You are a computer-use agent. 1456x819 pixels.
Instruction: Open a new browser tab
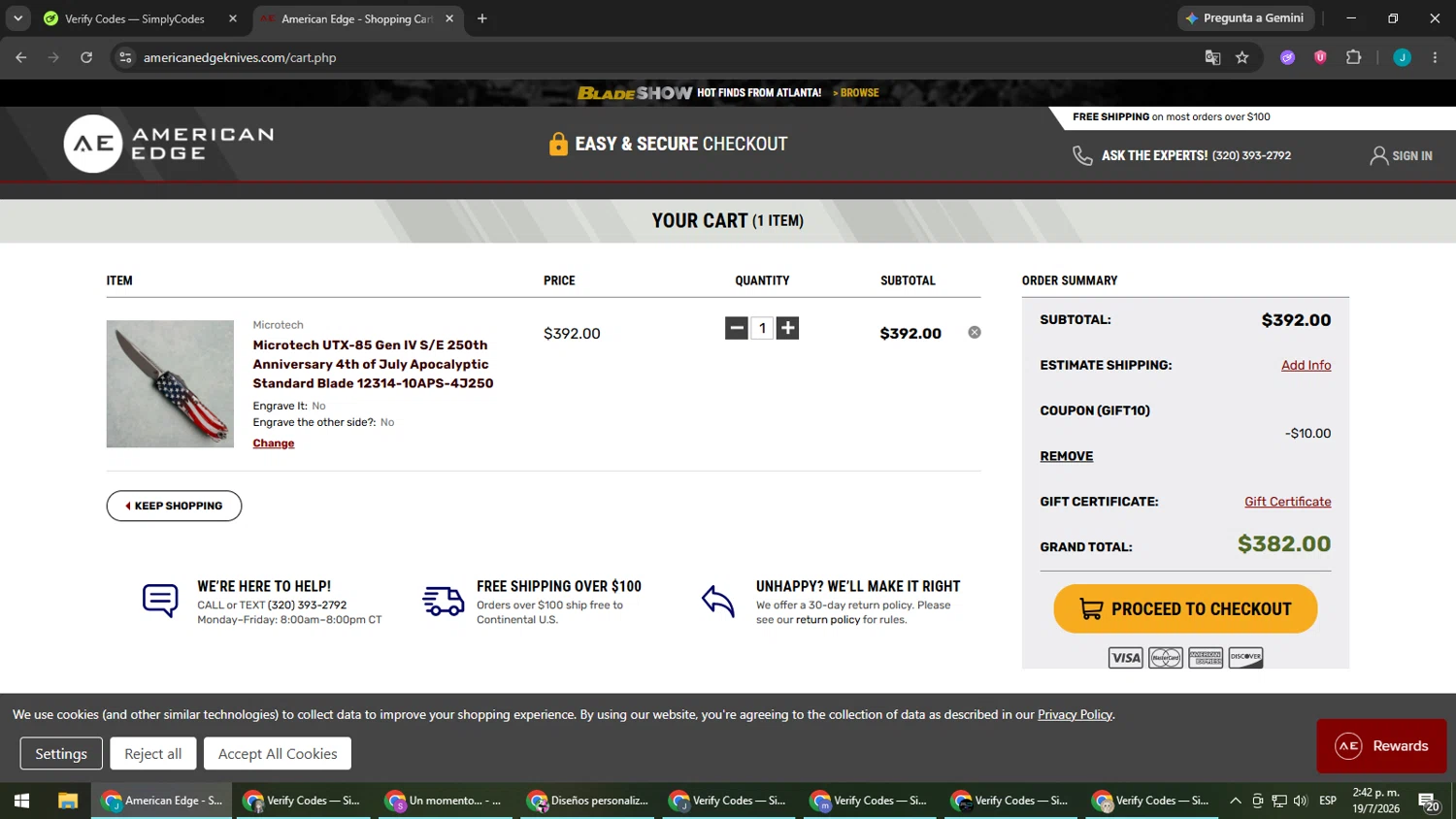[x=482, y=18]
